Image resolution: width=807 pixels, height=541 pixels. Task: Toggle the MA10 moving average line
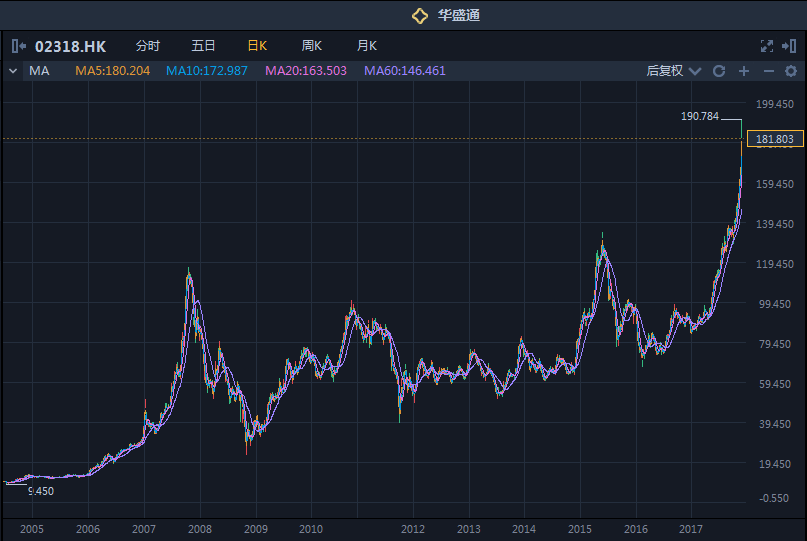click(x=206, y=71)
